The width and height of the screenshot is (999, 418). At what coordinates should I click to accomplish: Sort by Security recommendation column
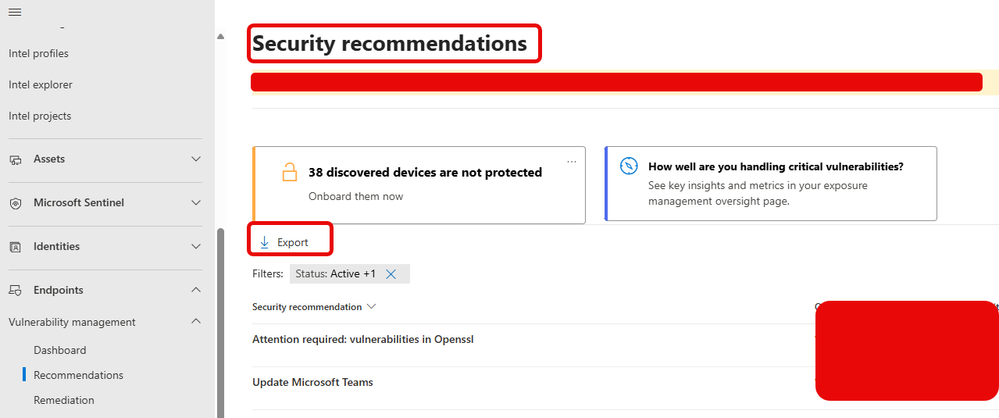(313, 306)
